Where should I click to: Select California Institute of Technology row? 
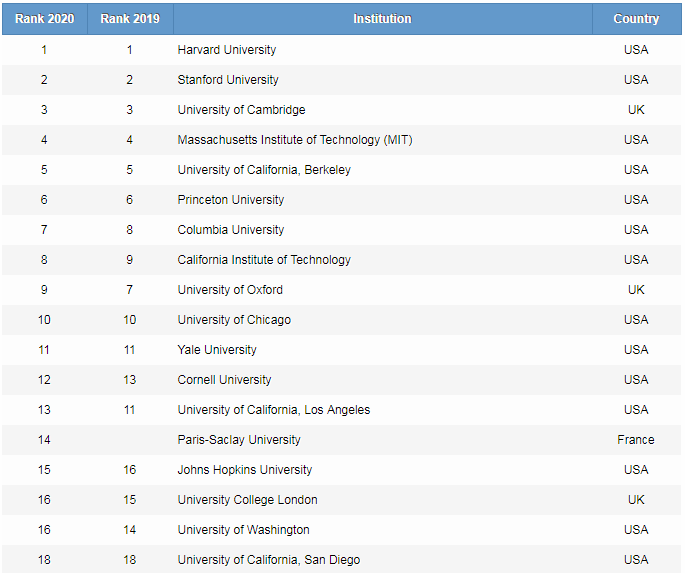[x=342, y=260]
